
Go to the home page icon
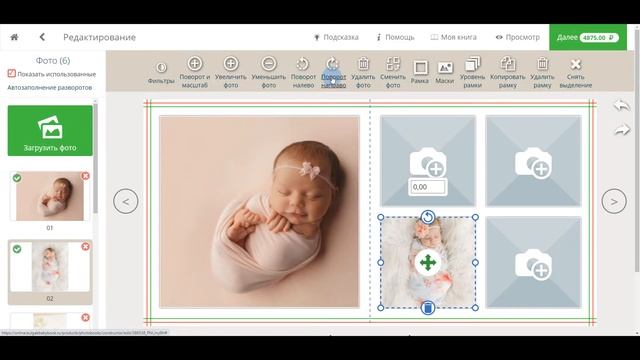[14, 37]
